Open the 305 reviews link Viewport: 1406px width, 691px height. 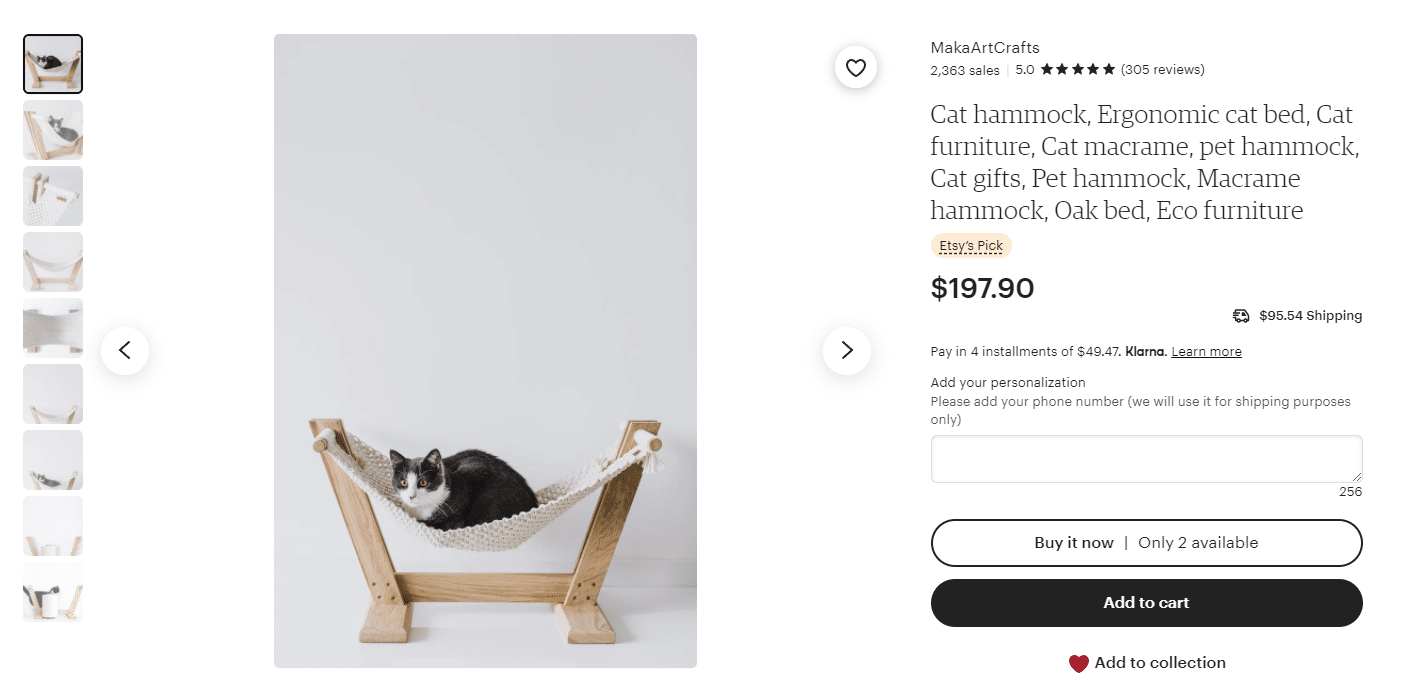pyautogui.click(x=1162, y=70)
